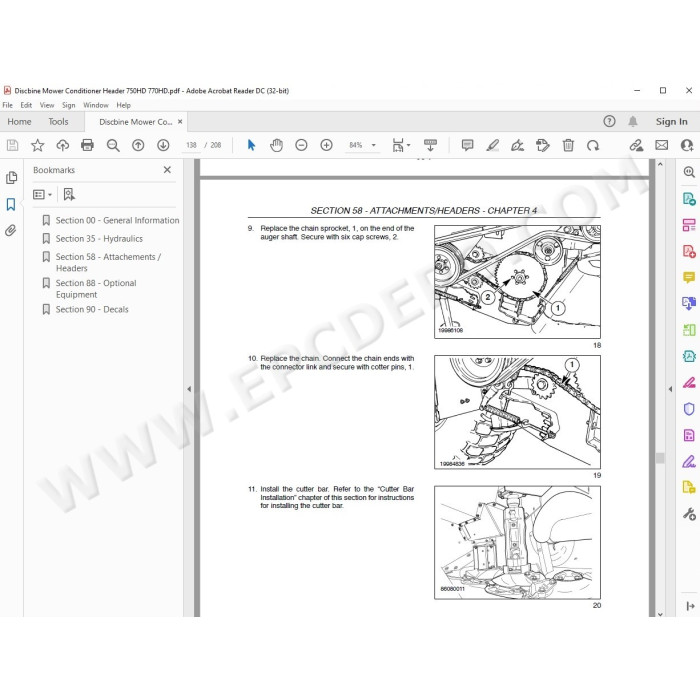This screenshot has width=700, height=700.
Task: Toggle the Bookmarks panel icon
Action: click(11, 204)
